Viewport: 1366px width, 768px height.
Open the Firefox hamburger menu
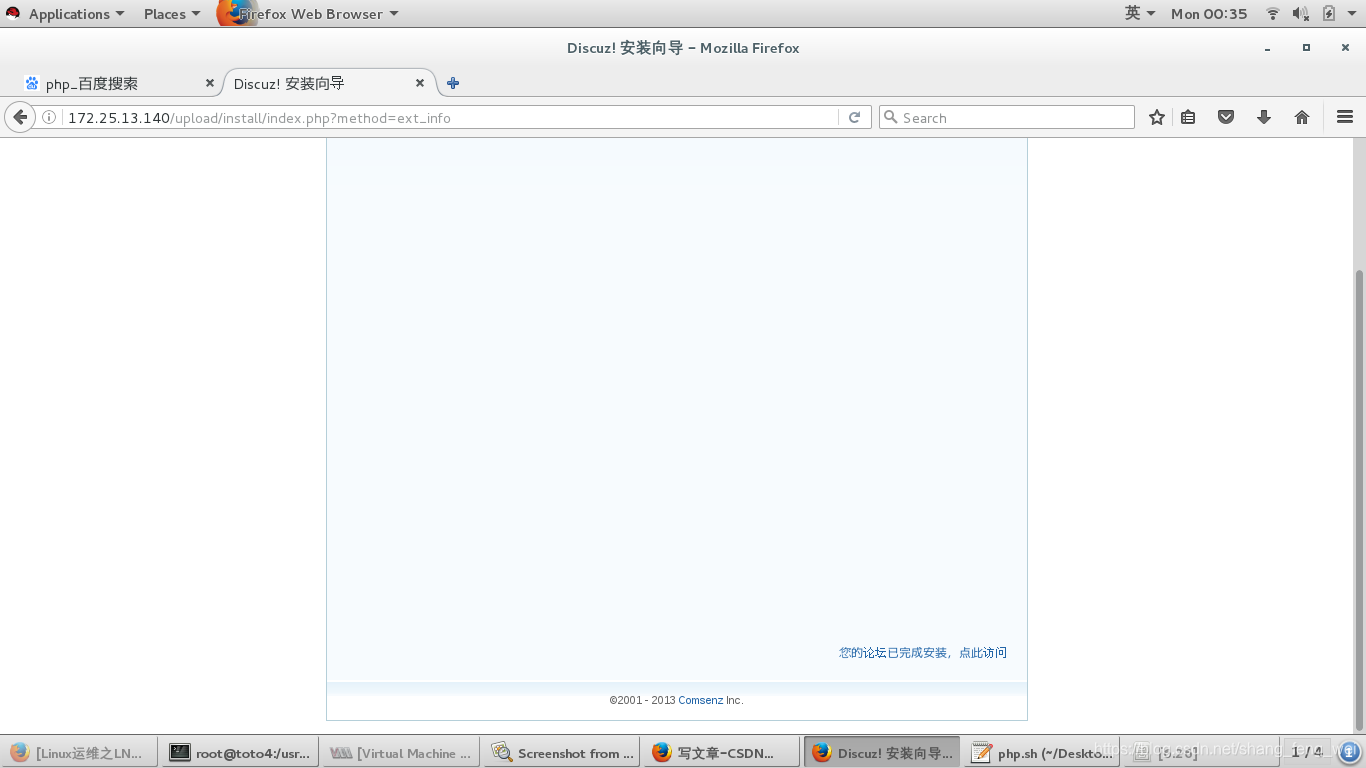click(1345, 117)
